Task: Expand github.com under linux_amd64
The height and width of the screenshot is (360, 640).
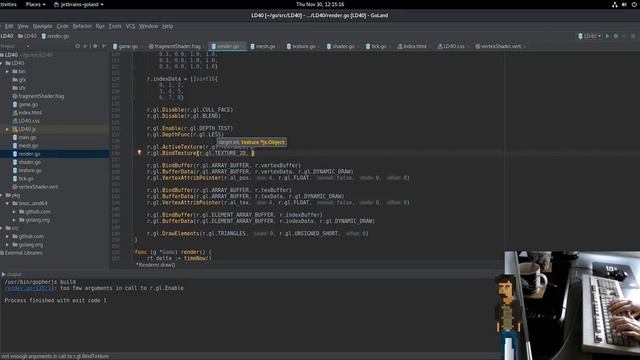Action: 14,212
